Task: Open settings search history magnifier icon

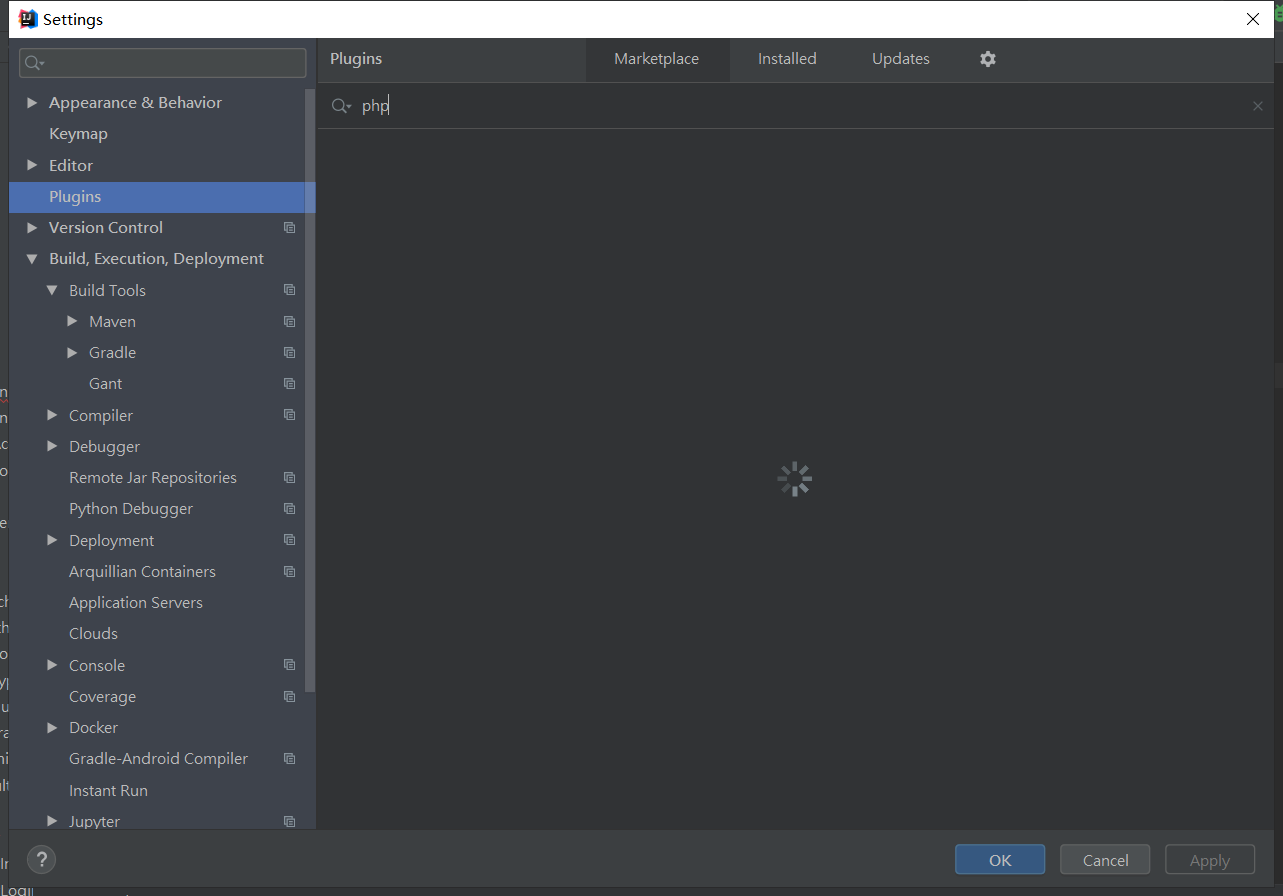Action: tap(35, 63)
